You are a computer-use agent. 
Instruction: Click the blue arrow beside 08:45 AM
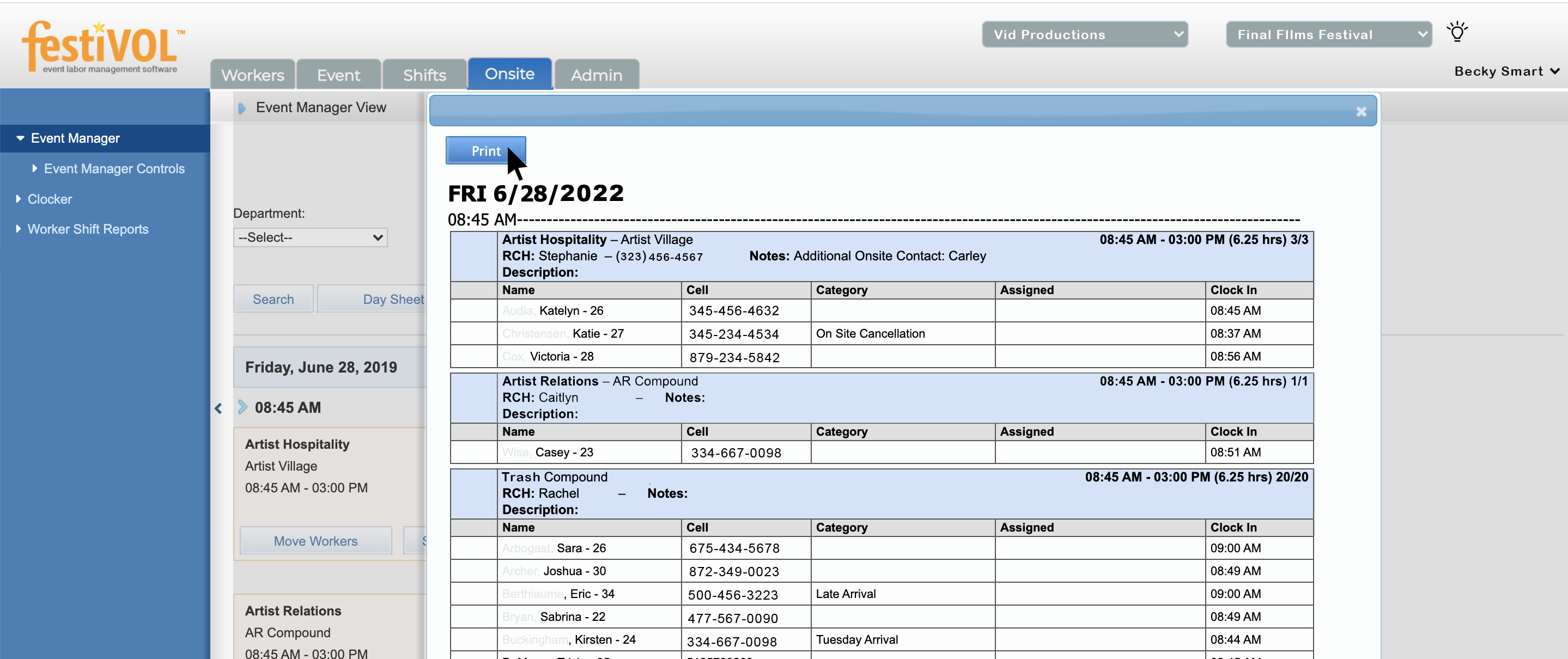pyautogui.click(x=242, y=406)
